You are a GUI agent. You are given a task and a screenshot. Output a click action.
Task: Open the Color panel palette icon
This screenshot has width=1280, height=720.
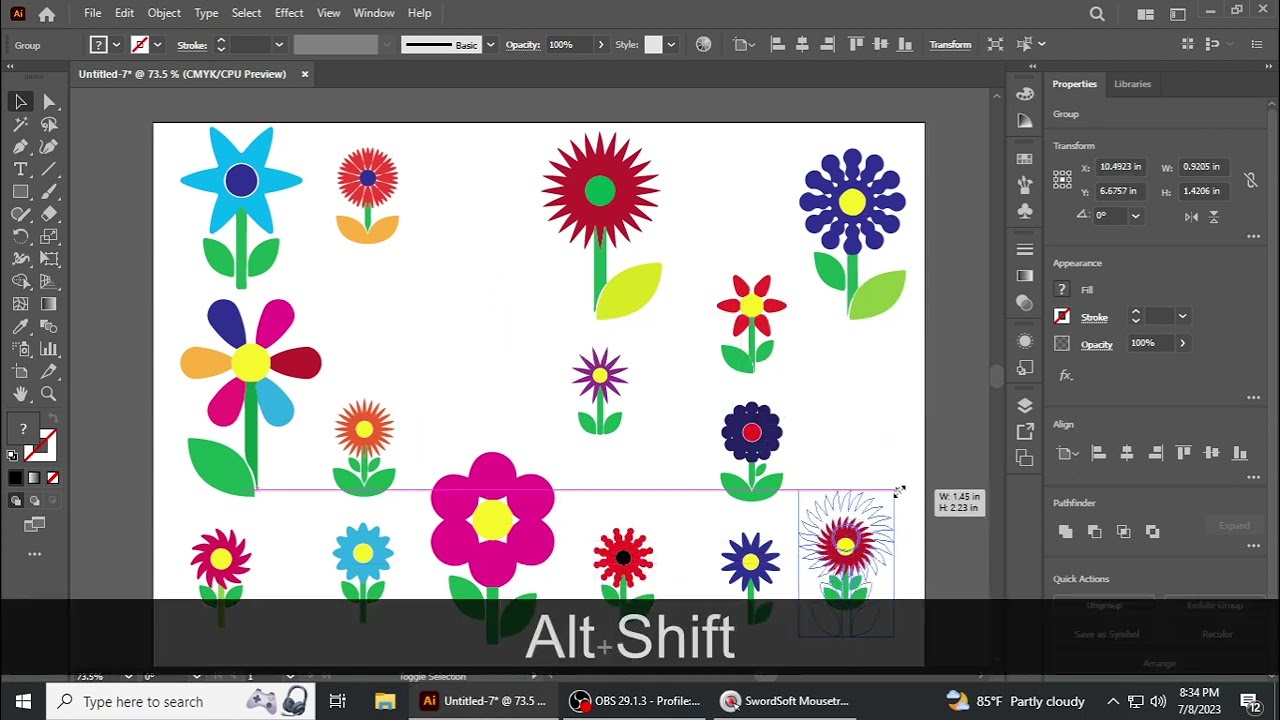[x=1025, y=93]
